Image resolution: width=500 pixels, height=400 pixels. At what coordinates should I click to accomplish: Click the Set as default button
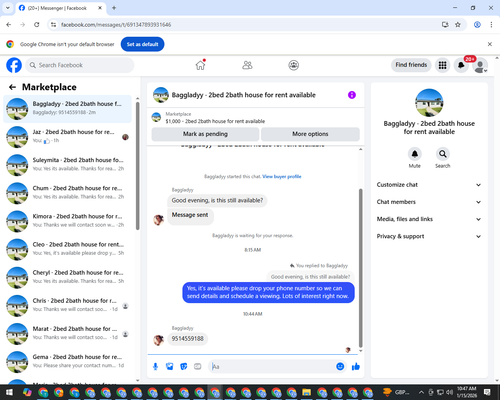(142, 44)
